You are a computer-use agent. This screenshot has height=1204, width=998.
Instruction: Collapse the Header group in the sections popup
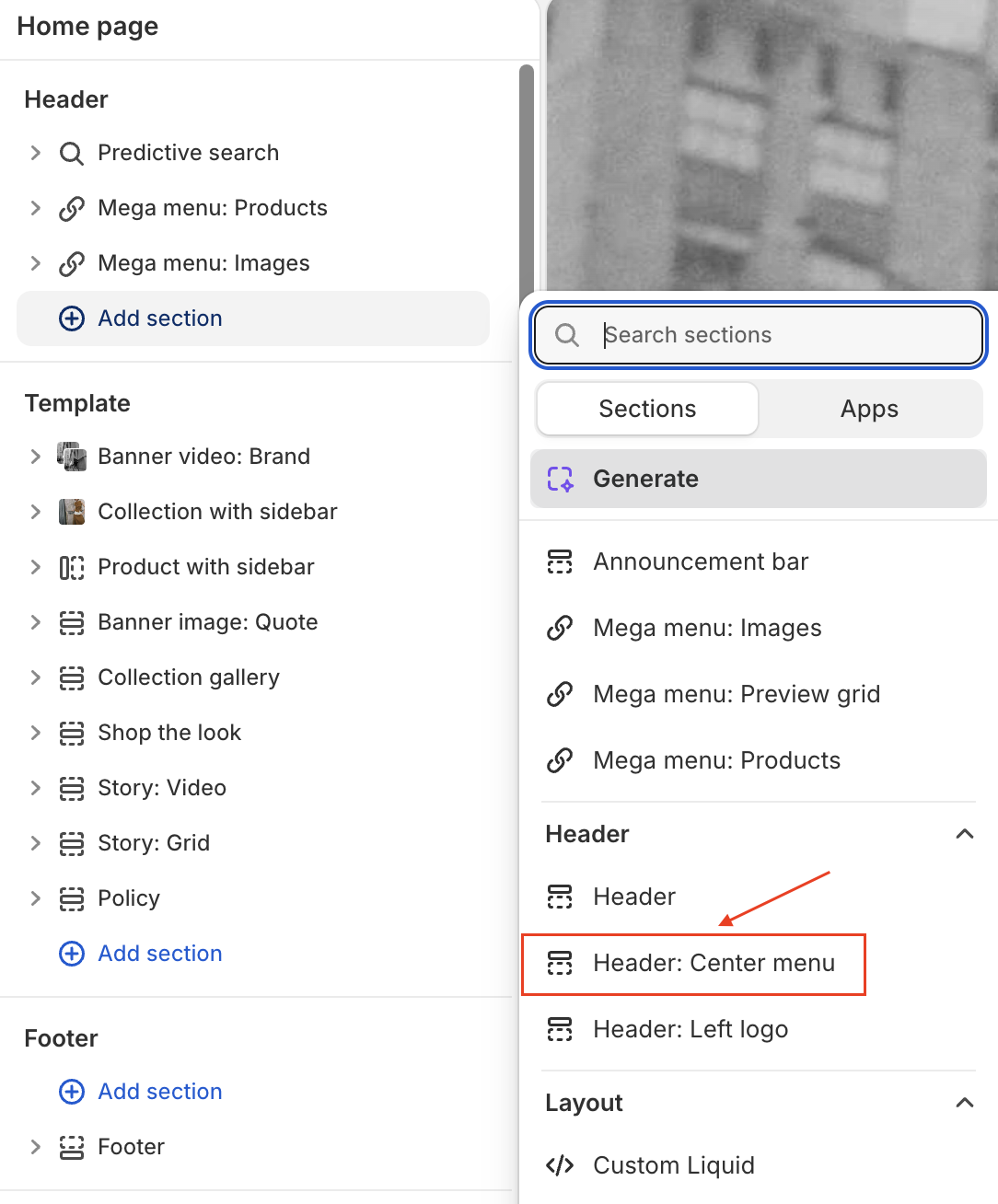(964, 834)
